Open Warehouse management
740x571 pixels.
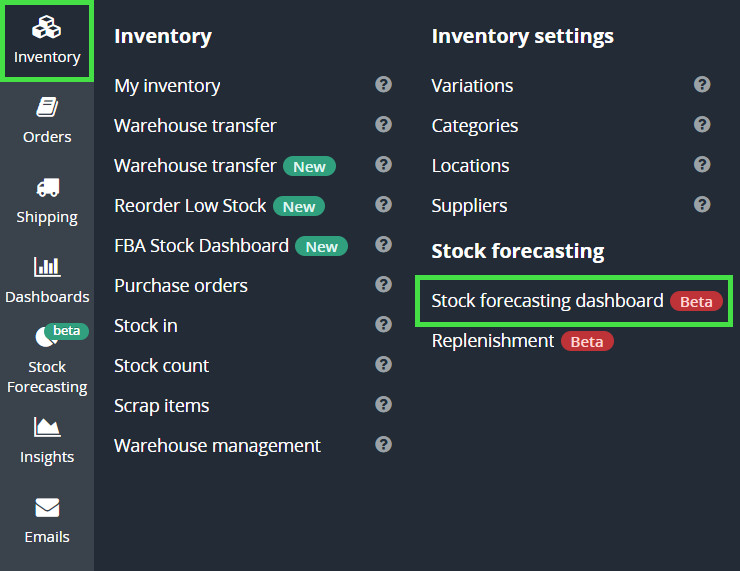click(x=217, y=446)
